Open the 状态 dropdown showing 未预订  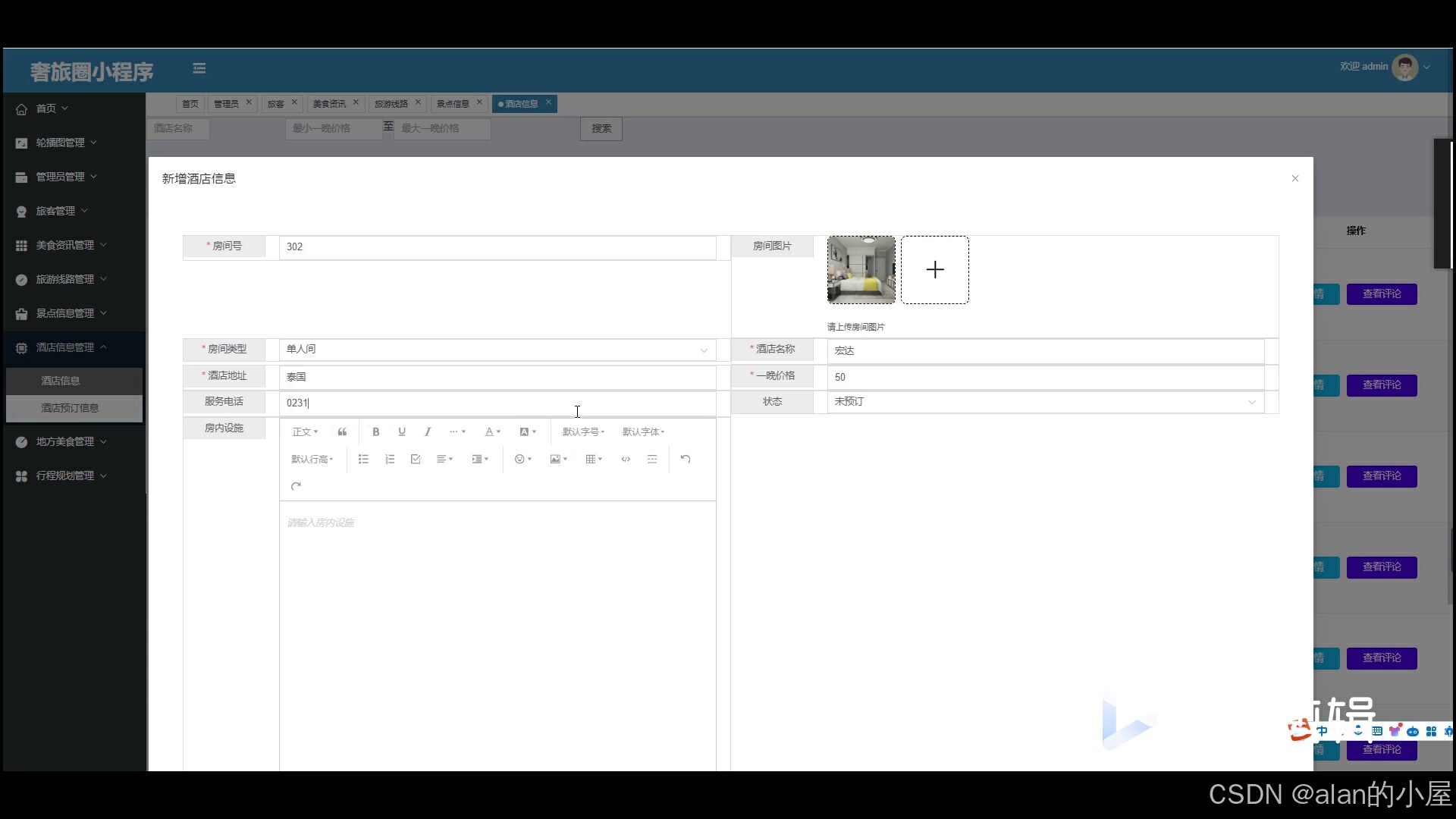coord(1045,402)
